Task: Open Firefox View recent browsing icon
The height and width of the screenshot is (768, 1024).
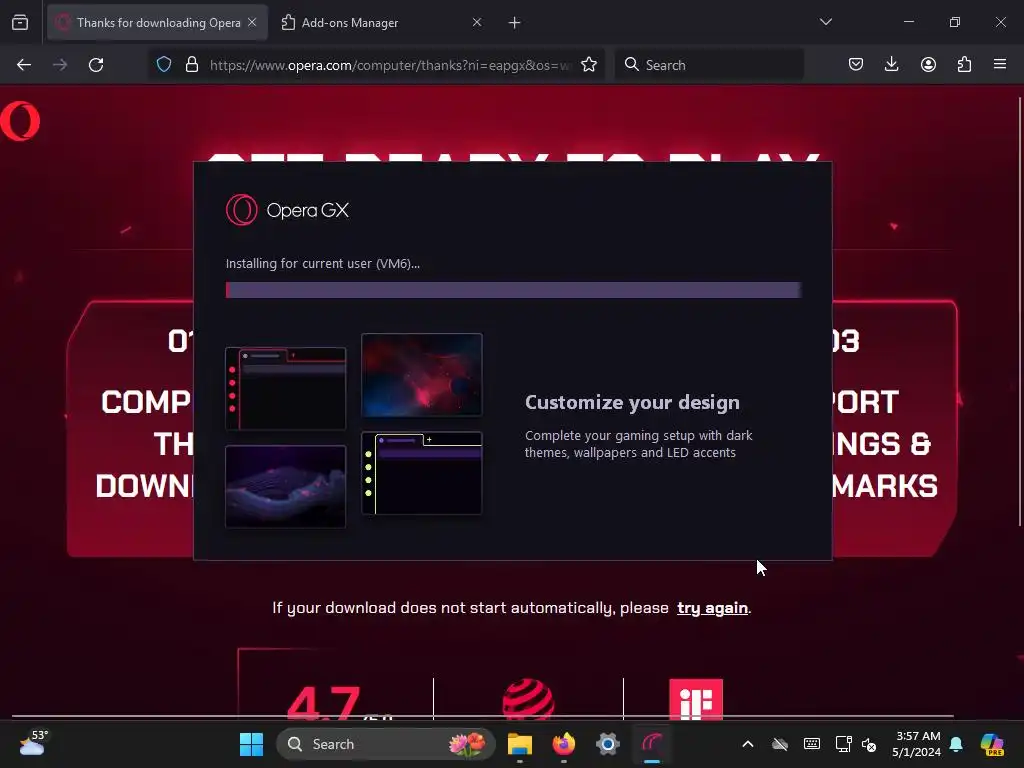Action: pyautogui.click(x=20, y=23)
